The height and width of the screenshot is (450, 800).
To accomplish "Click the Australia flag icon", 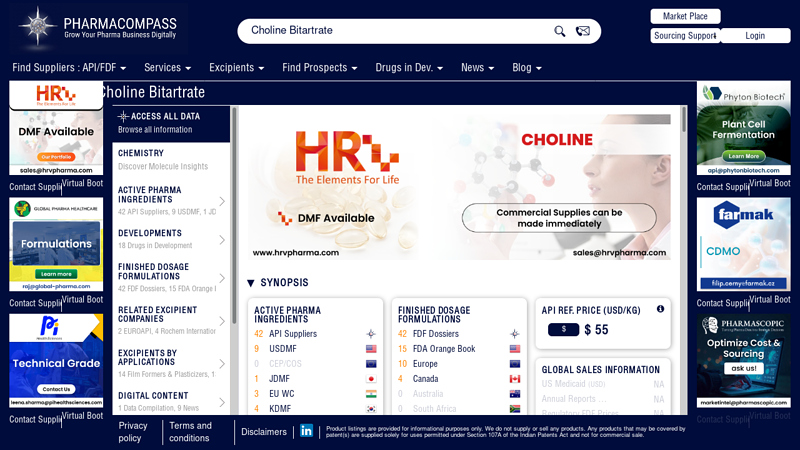I will tap(515, 394).
